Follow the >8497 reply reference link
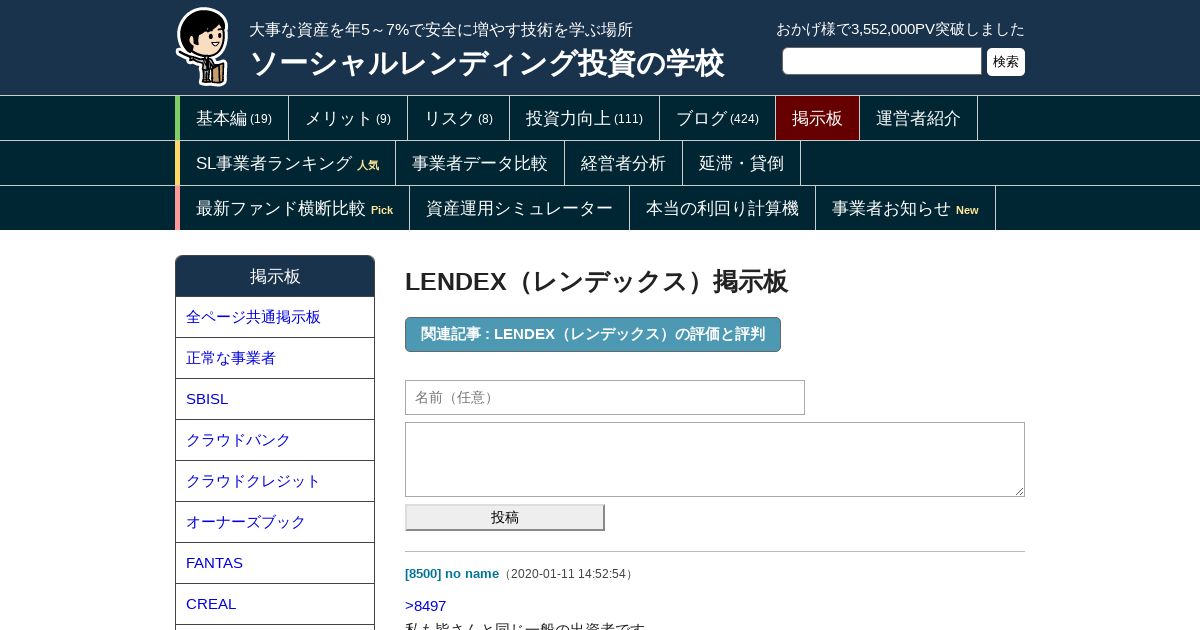 tap(426, 606)
